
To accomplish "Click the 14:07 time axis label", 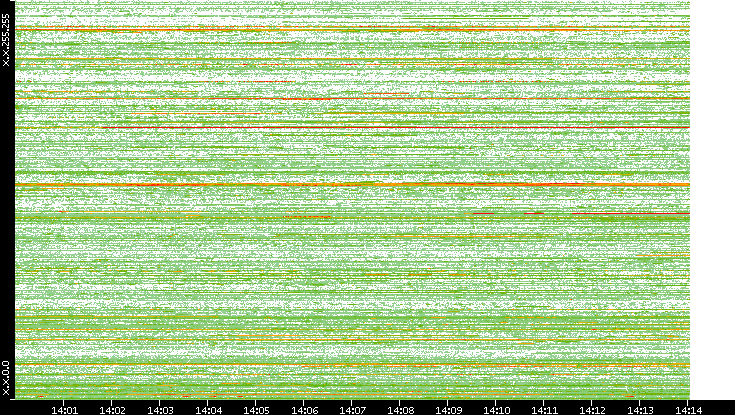I will (352, 410).
